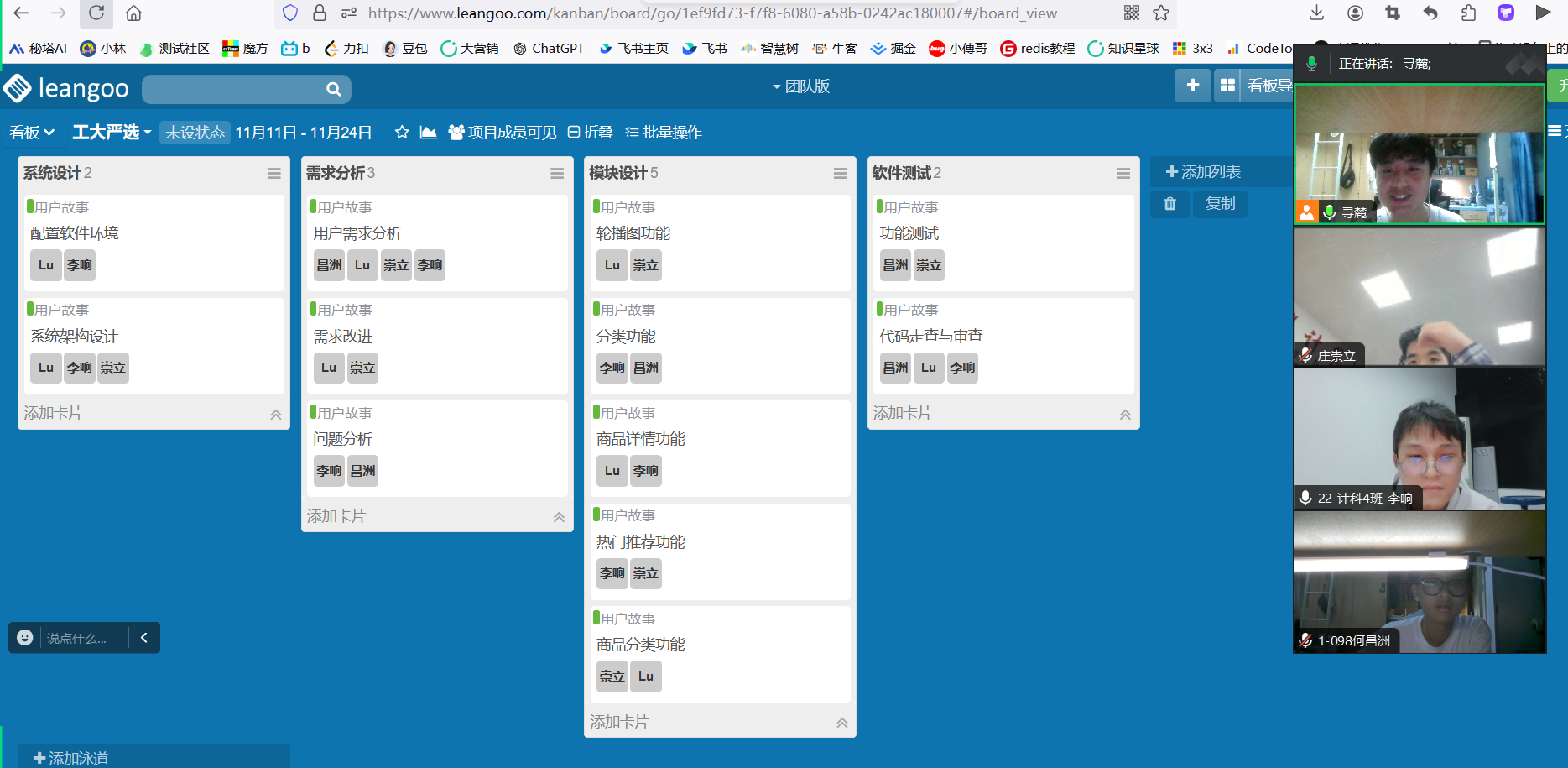Toggle the 项目成员可见 visibility setting
This screenshot has width=1568, height=768.
point(502,133)
